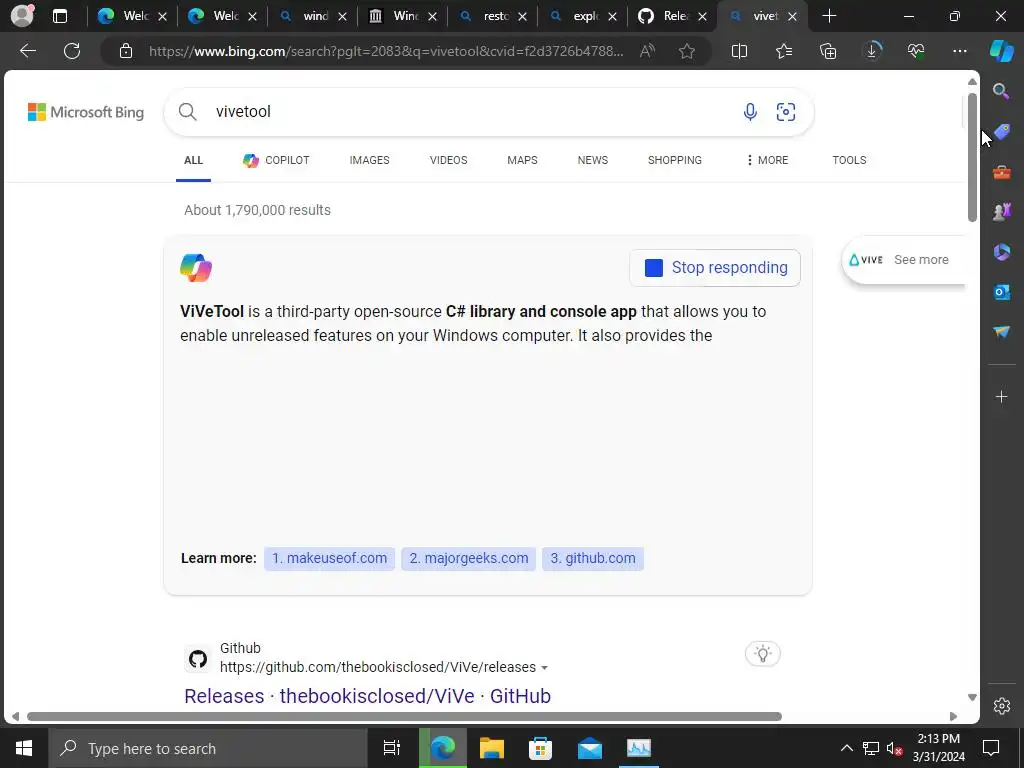Open sidebar Drop paper plane icon
1024x768 pixels.
(x=1002, y=332)
